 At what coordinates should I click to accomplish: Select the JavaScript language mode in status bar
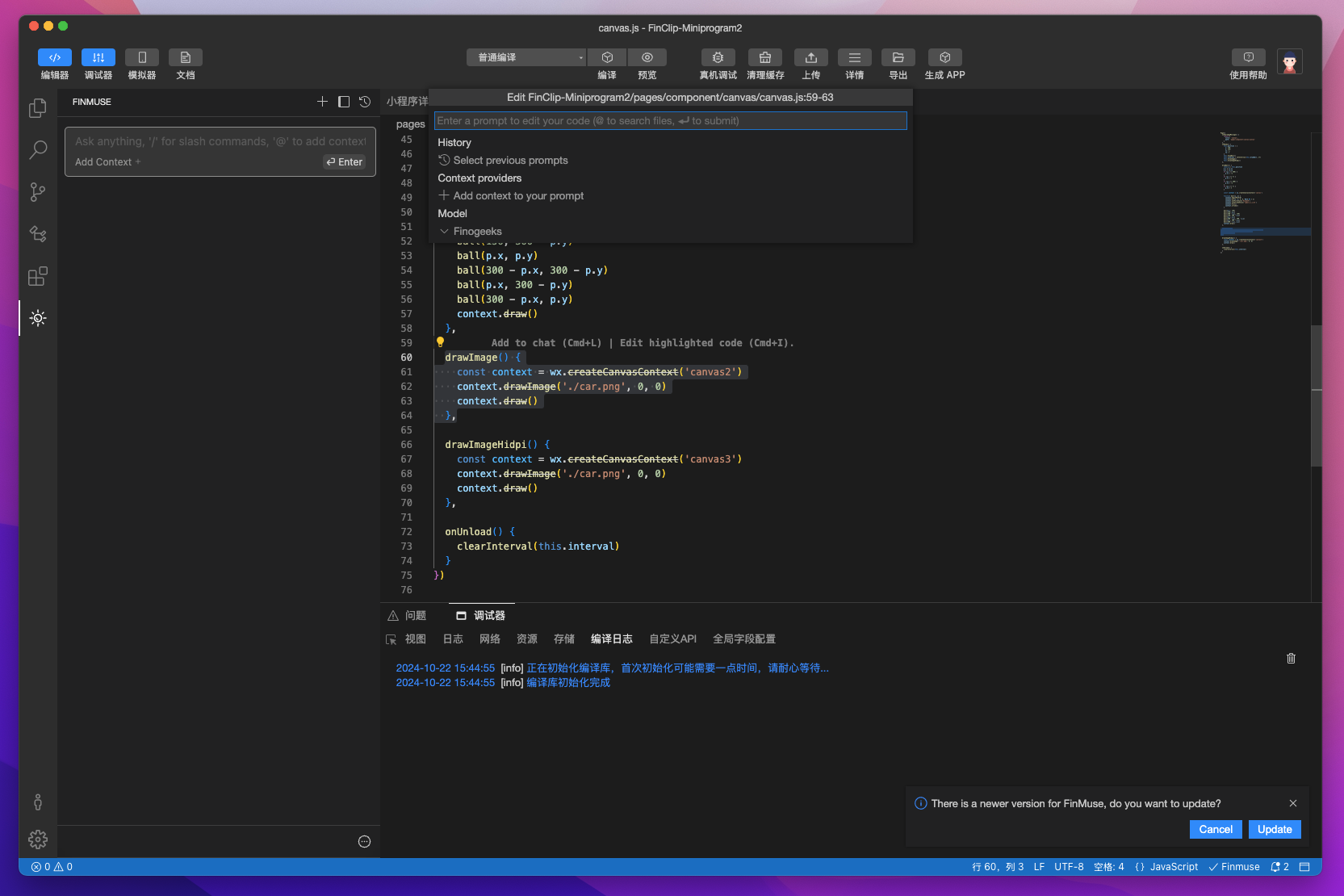click(1173, 867)
